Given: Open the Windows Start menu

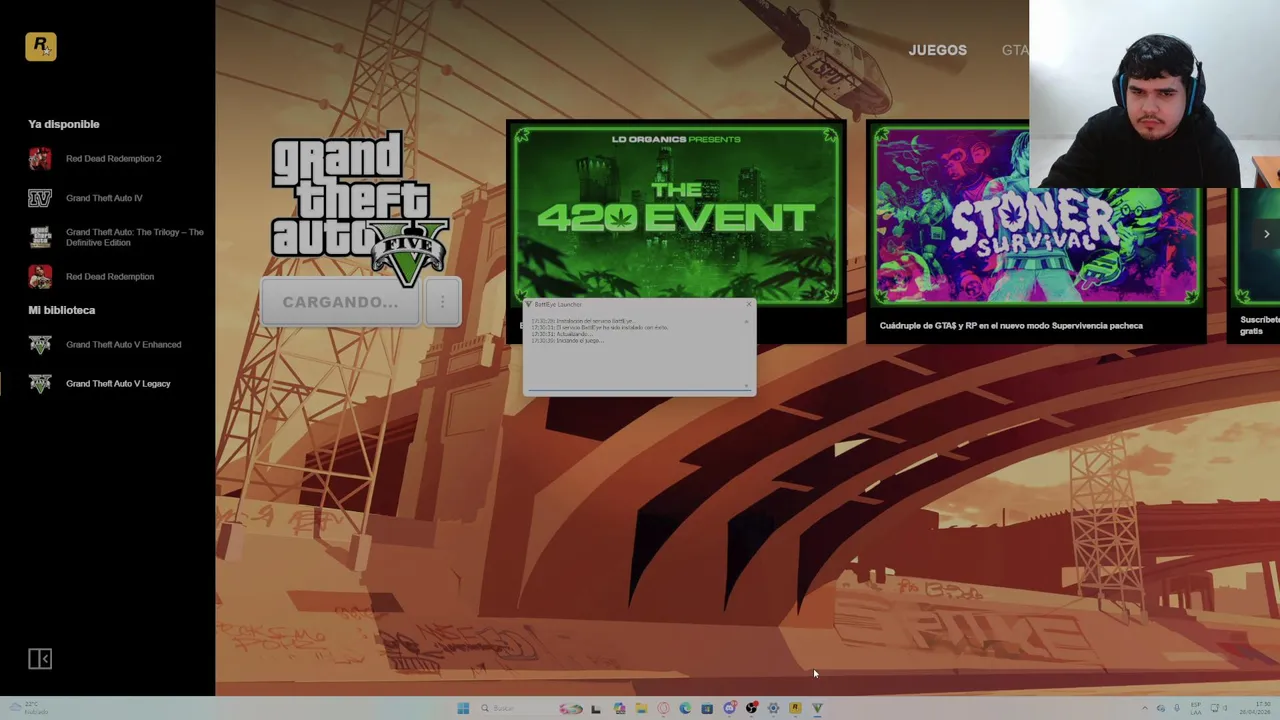Looking at the screenshot, I should [x=463, y=708].
